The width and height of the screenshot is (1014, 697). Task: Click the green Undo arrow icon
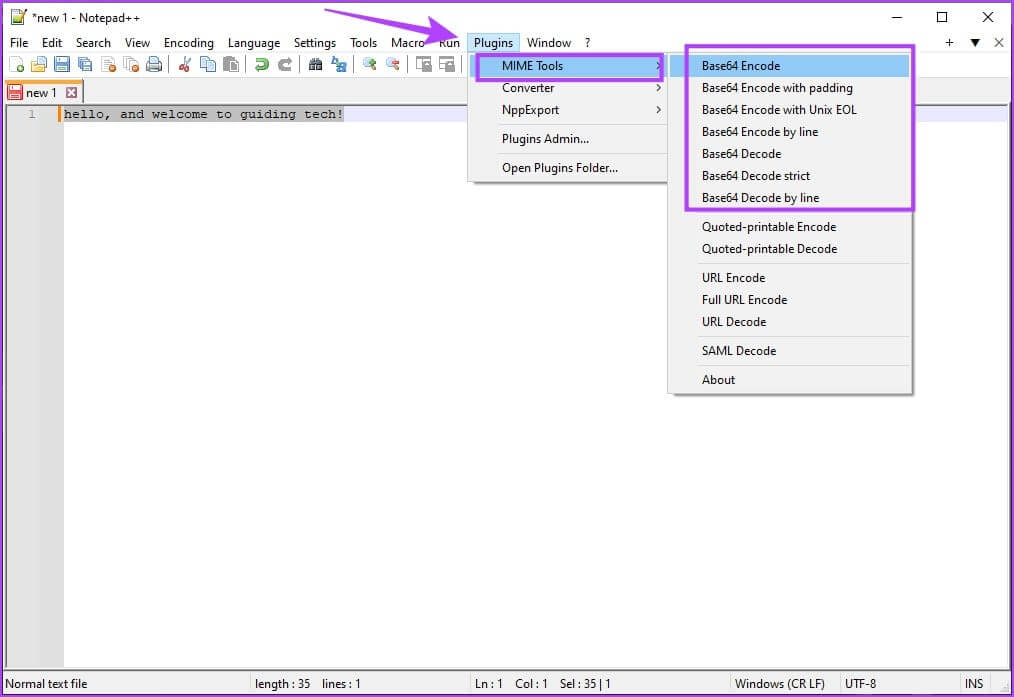(x=261, y=64)
